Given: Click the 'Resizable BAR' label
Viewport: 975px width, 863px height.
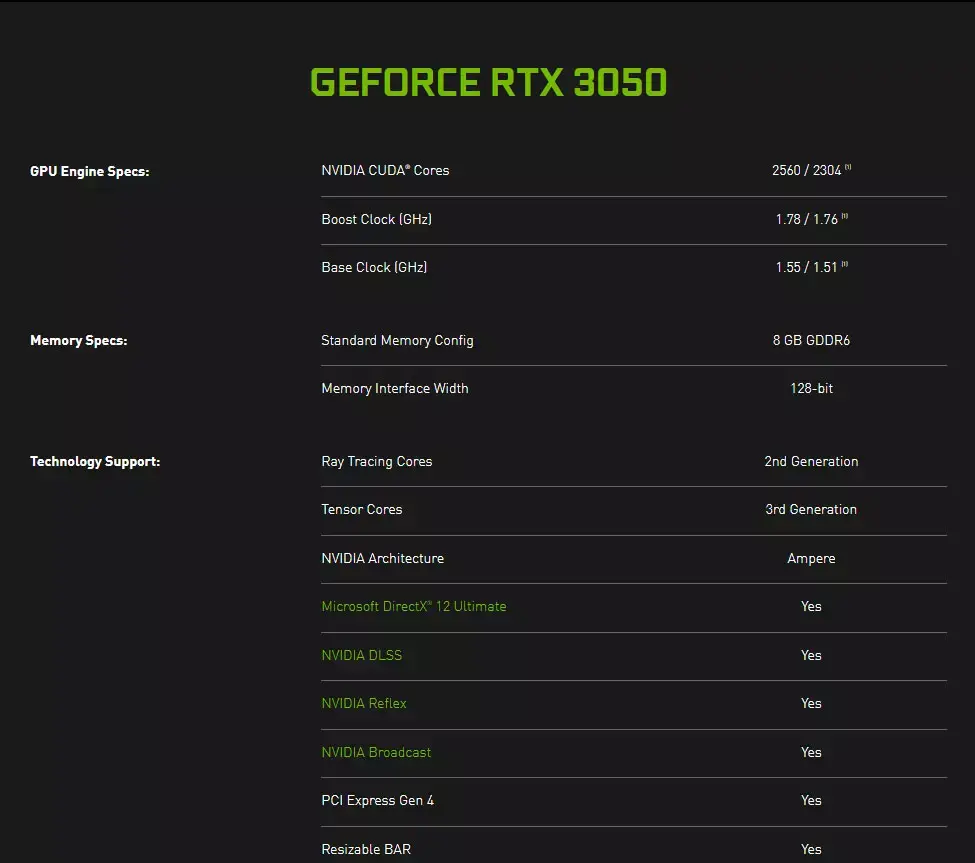Looking at the screenshot, I should click(x=366, y=849).
